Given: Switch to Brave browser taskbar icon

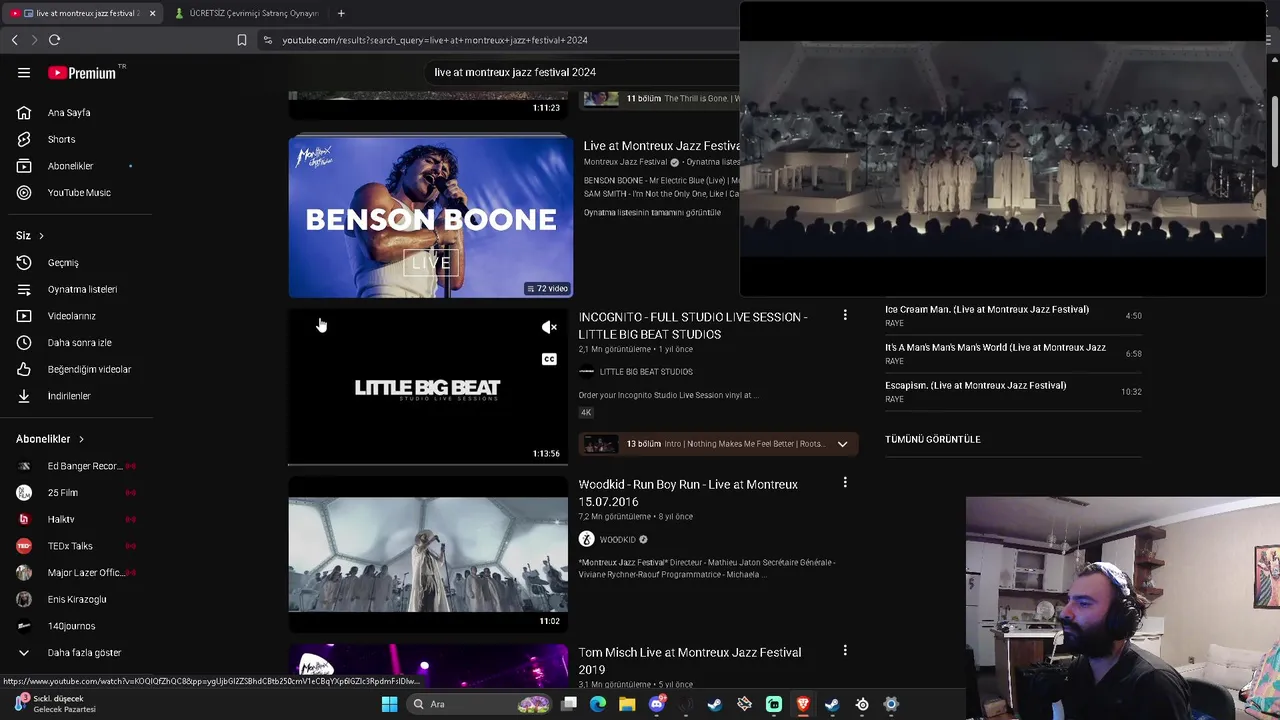Looking at the screenshot, I should click(803, 704).
